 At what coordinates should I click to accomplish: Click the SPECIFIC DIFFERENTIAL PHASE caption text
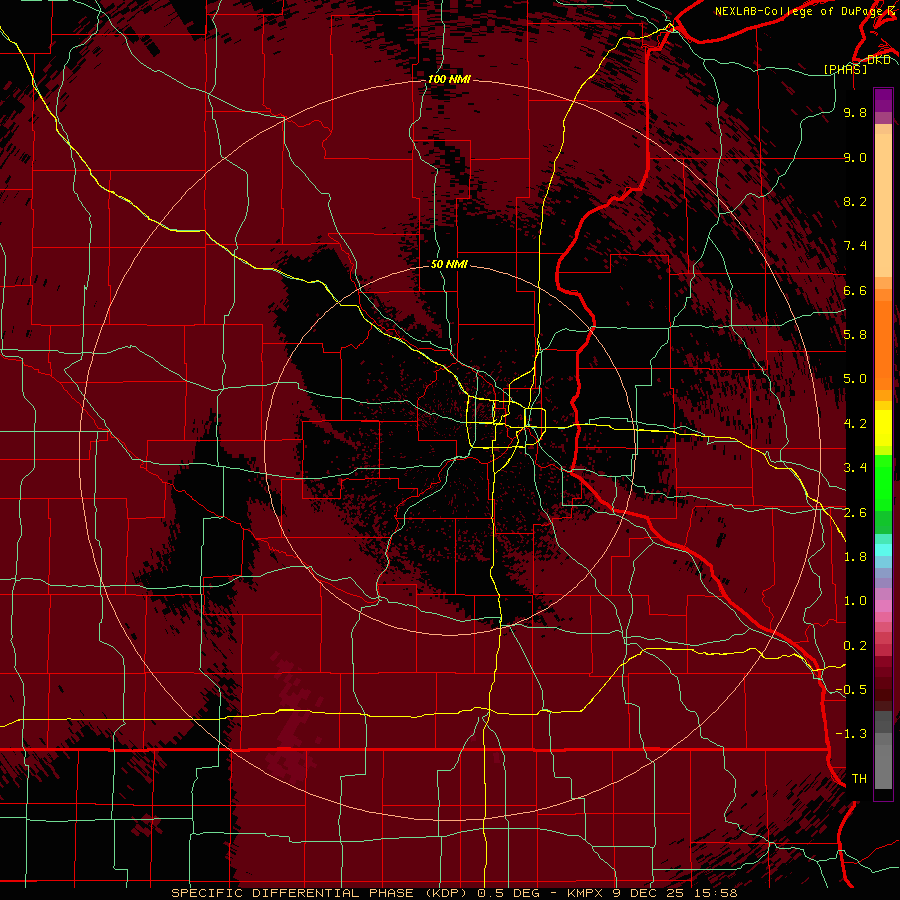point(292,893)
